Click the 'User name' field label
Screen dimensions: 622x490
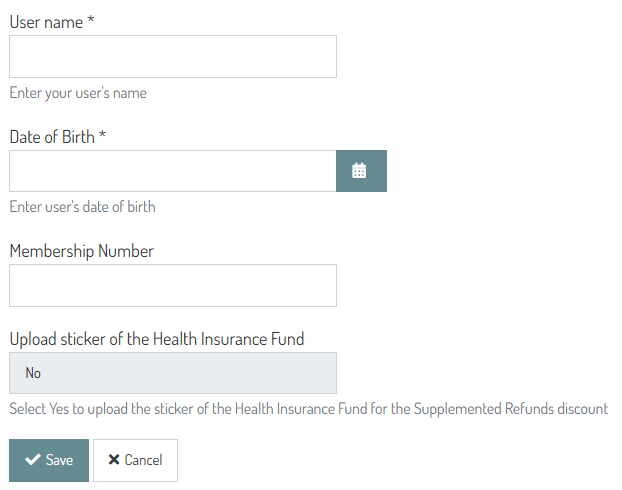pos(46,22)
